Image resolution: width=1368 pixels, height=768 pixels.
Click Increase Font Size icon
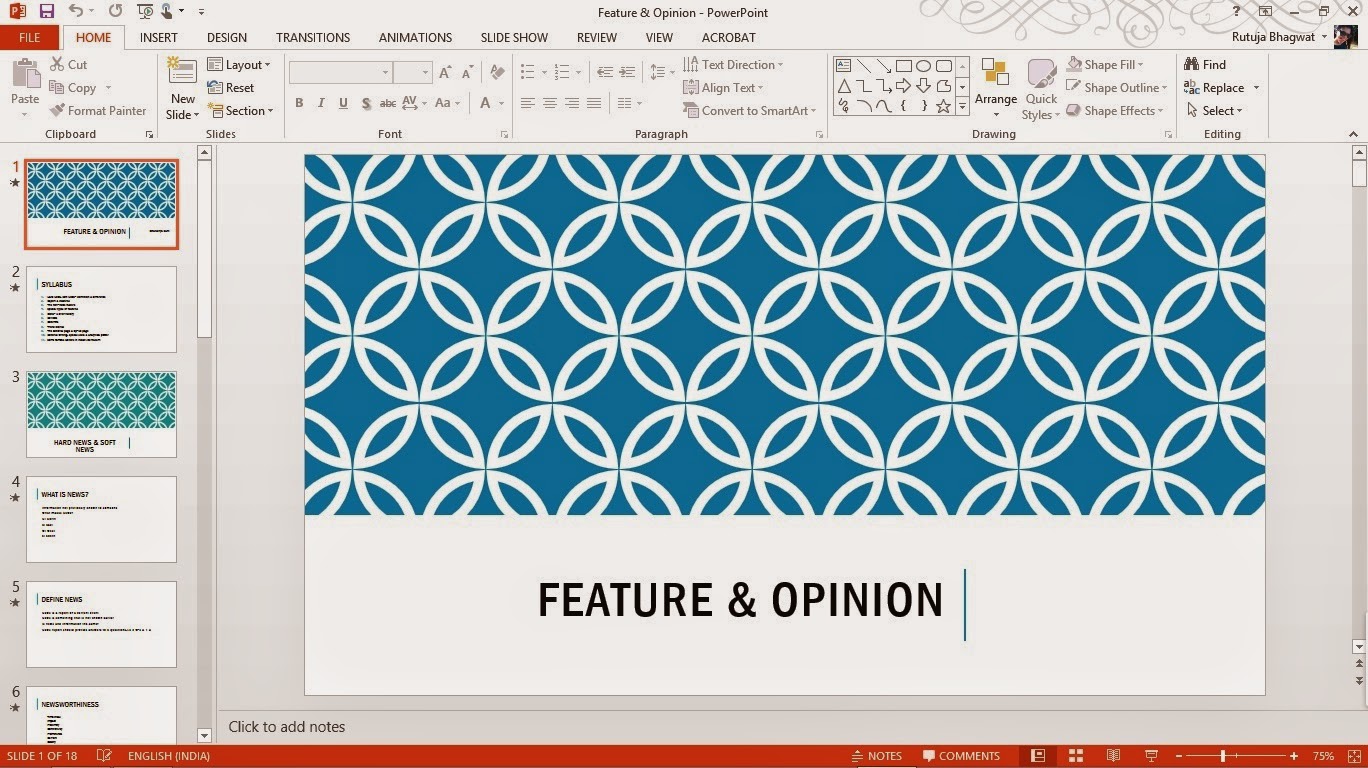pyautogui.click(x=446, y=72)
